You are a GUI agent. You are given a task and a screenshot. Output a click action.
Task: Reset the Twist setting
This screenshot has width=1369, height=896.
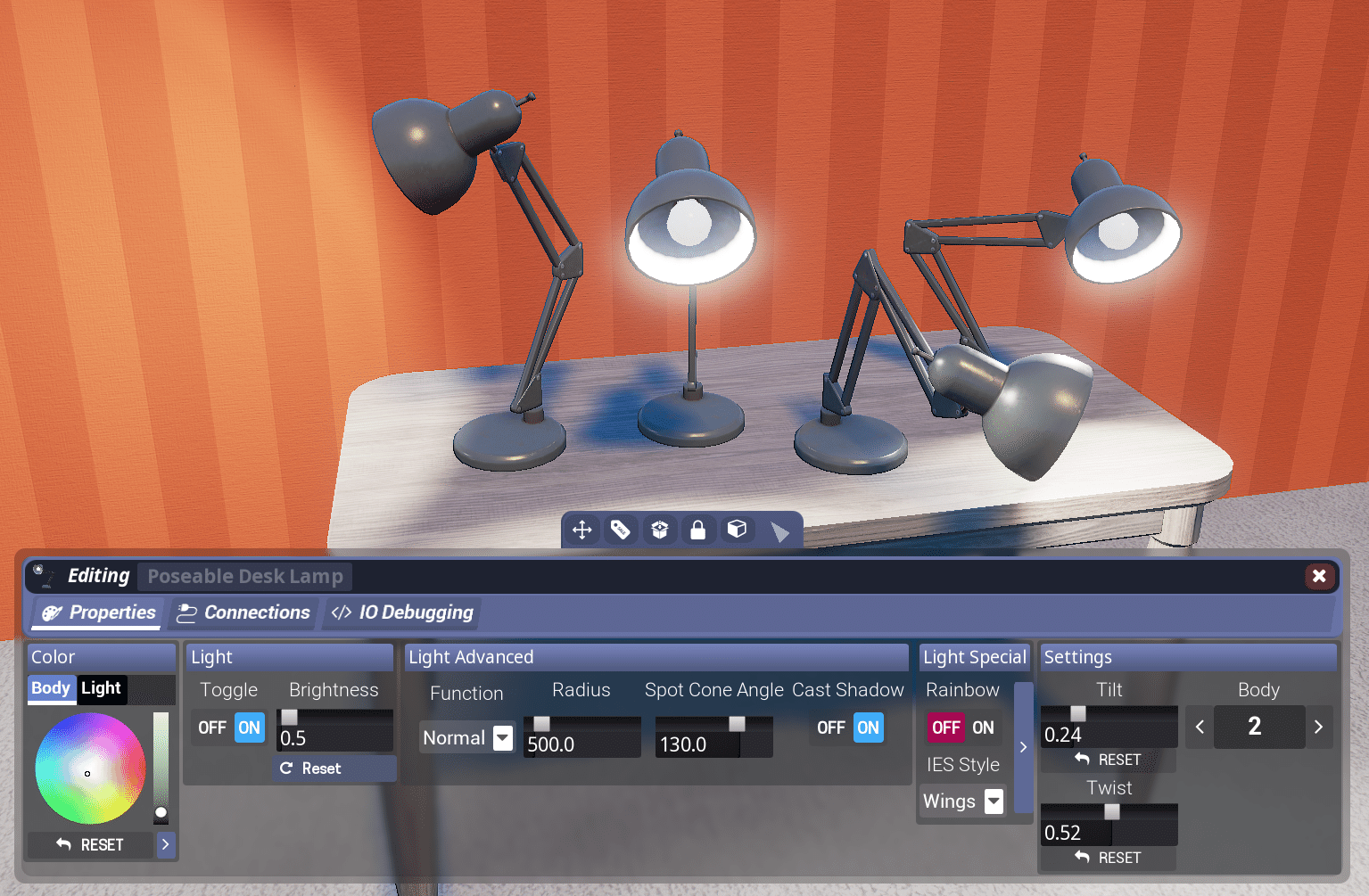click(x=1109, y=858)
